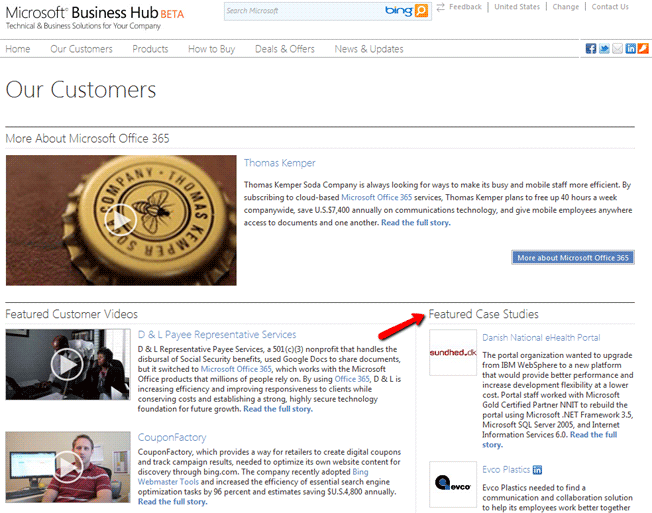Open the Evco Plastics title link
The height and width of the screenshot is (513, 652).
[x=506, y=470]
